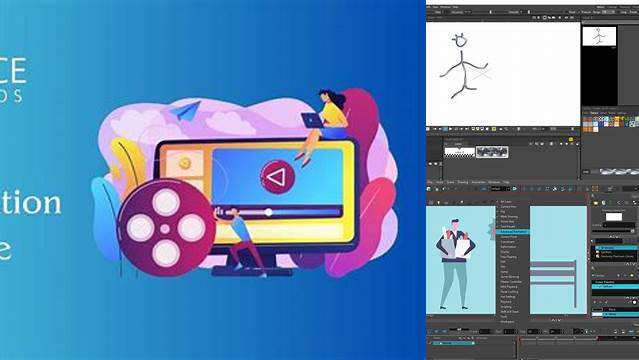Viewport: 639px width, 360px height.
Task: Click the yellow icon in the upper playback toolbar
Action: pos(494,129)
